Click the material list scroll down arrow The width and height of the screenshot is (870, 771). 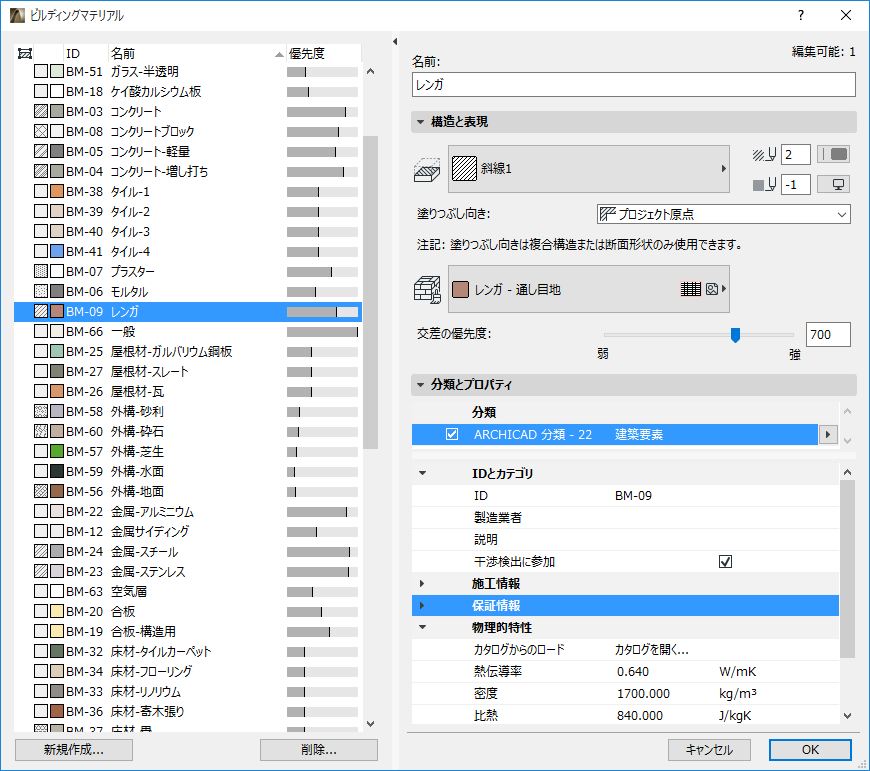pyautogui.click(x=371, y=723)
